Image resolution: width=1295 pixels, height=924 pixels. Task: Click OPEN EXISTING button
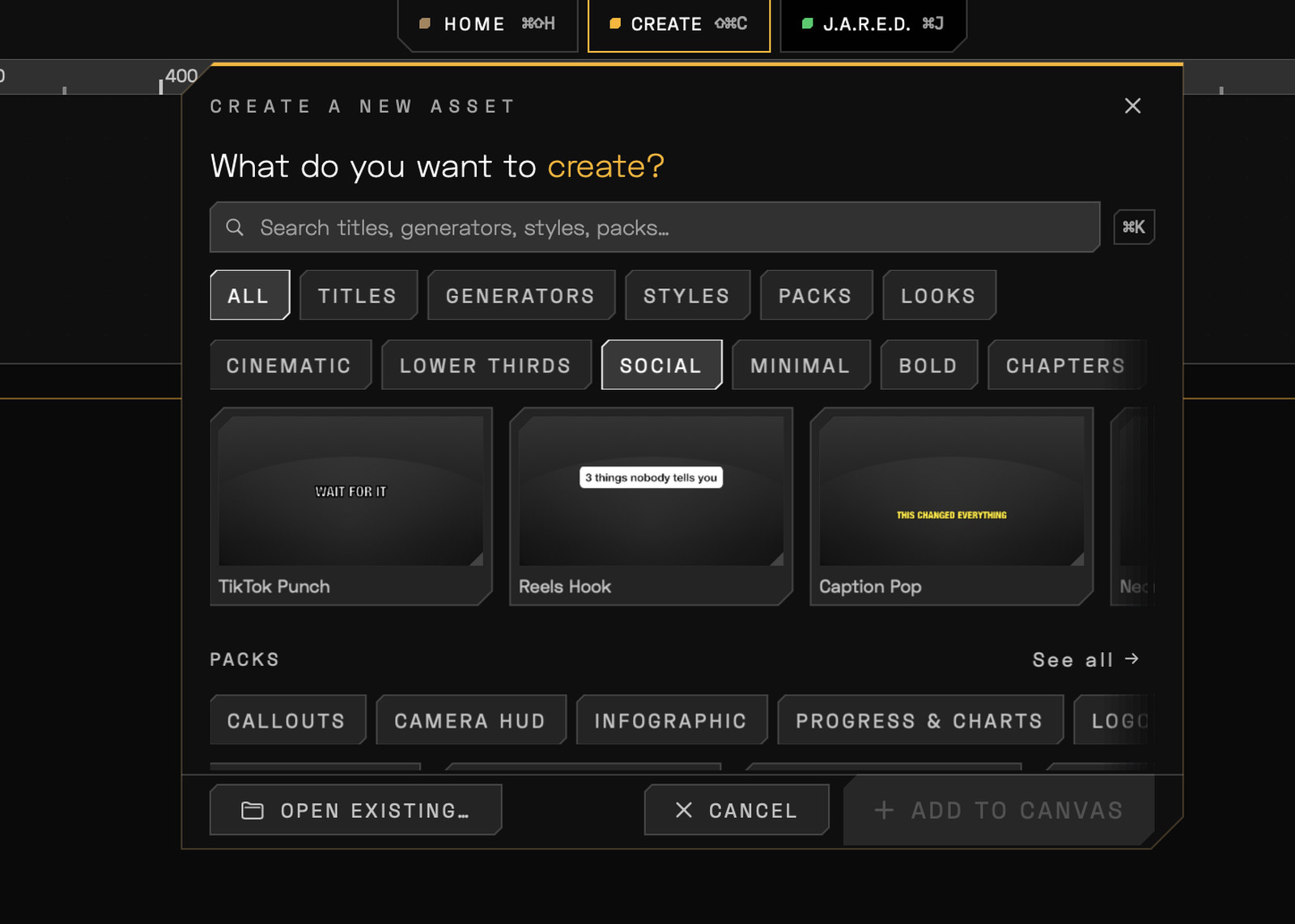coord(355,809)
